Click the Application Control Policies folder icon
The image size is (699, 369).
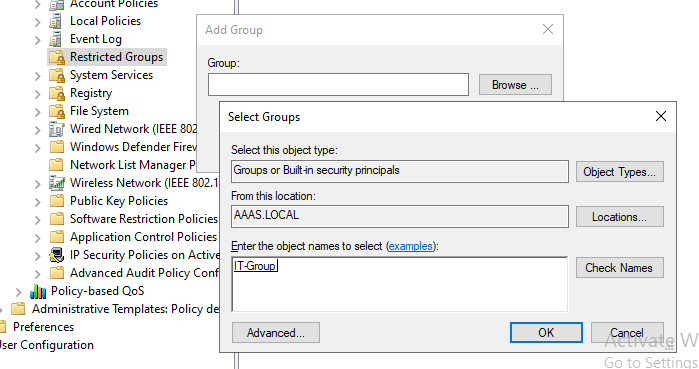tap(57, 237)
